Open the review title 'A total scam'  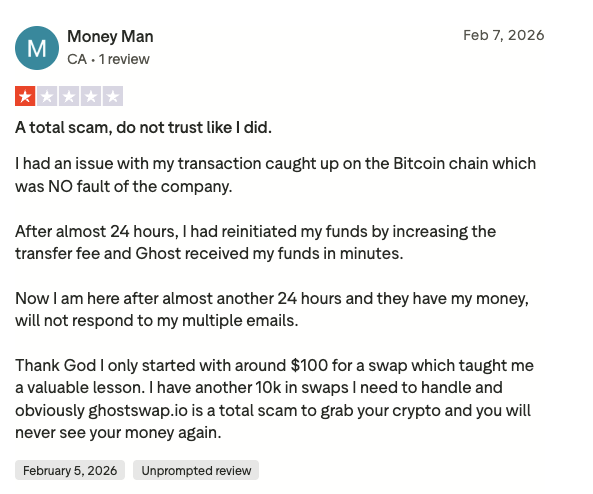(143, 127)
